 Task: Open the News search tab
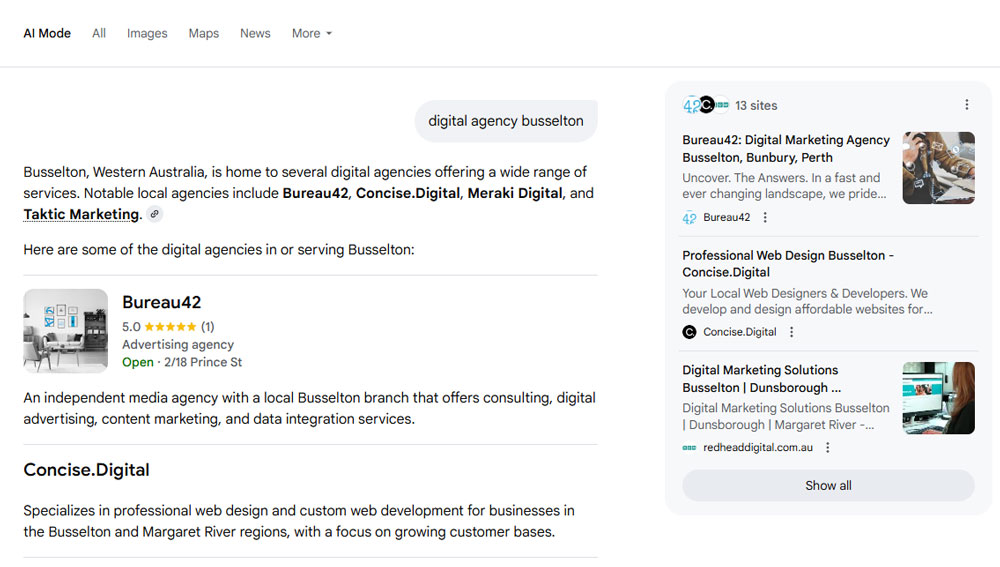(x=255, y=33)
